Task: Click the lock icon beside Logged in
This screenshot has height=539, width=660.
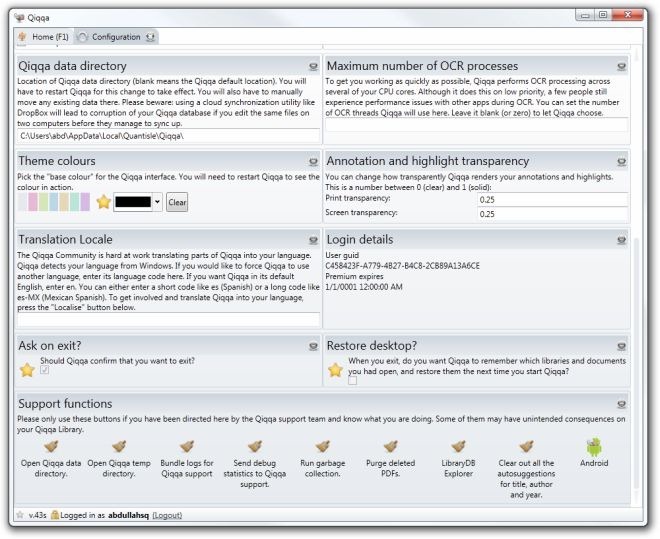Action: 55,515
